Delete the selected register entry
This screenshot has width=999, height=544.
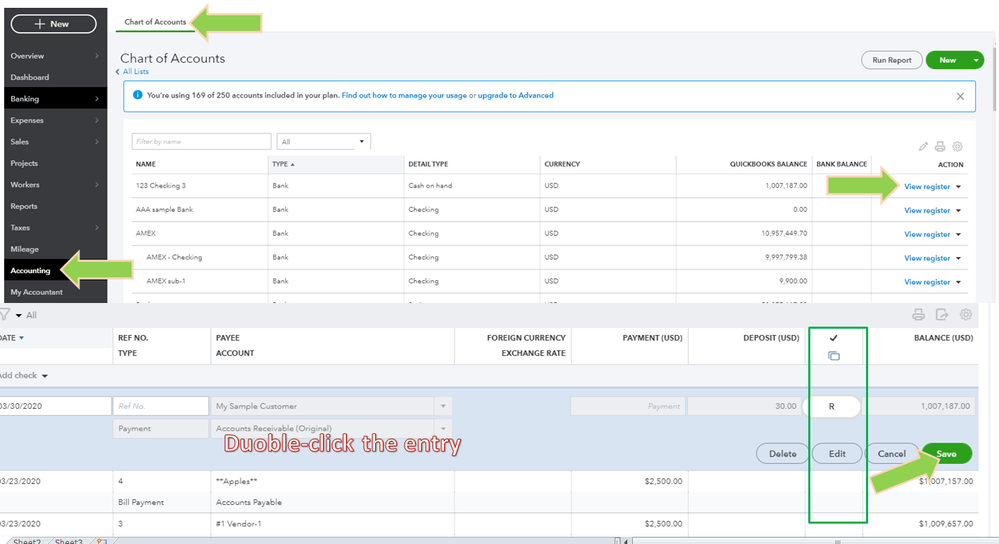pos(782,454)
